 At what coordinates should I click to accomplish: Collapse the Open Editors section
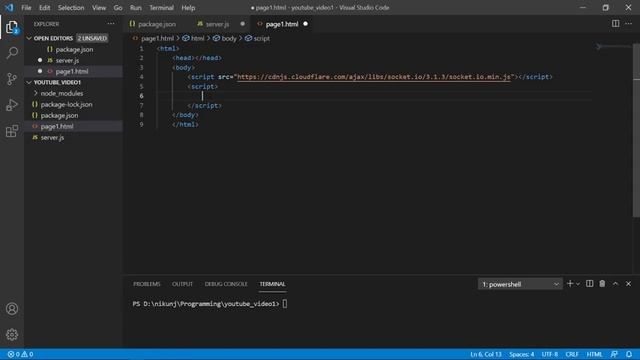[x=29, y=38]
